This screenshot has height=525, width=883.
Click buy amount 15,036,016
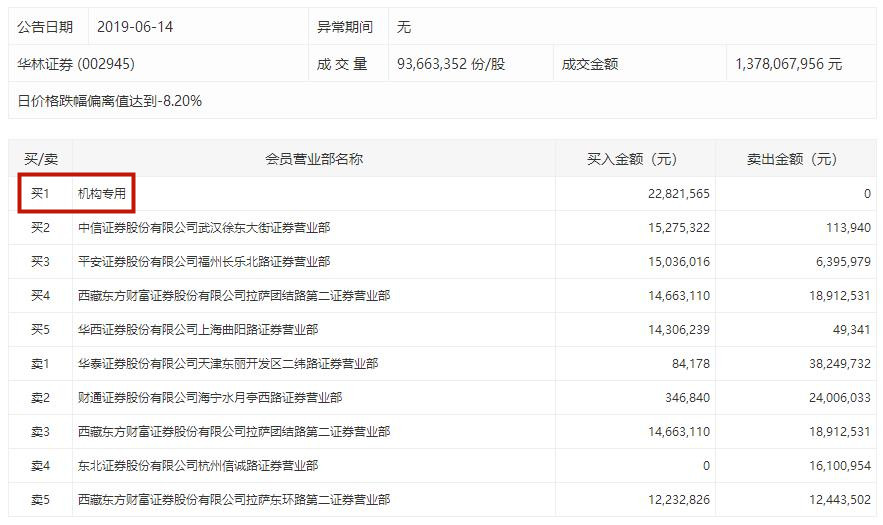pos(679,261)
